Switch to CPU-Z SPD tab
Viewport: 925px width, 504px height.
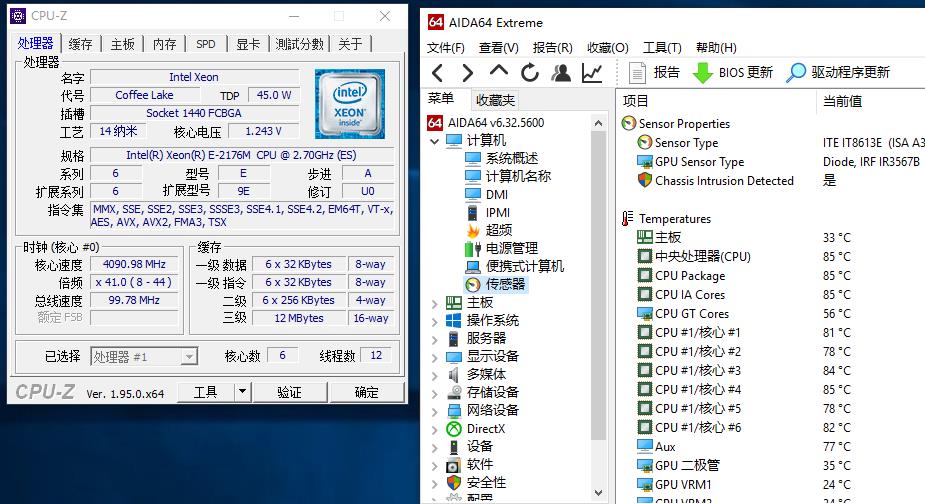click(206, 44)
